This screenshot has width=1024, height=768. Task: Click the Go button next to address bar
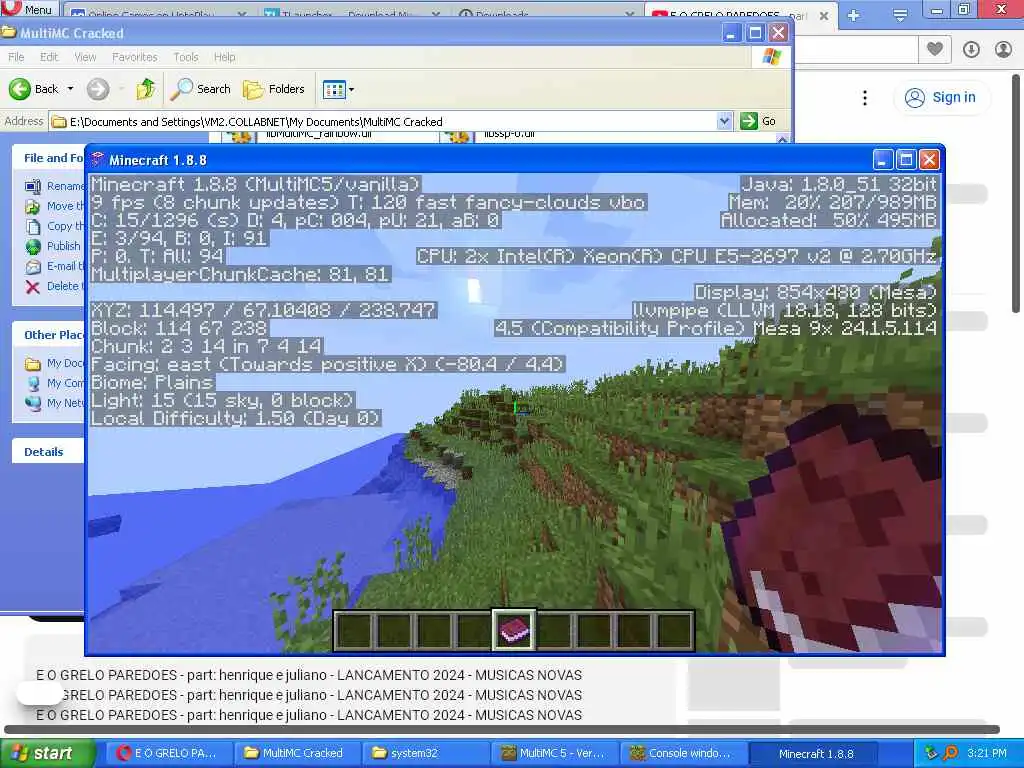pyautogui.click(x=758, y=121)
